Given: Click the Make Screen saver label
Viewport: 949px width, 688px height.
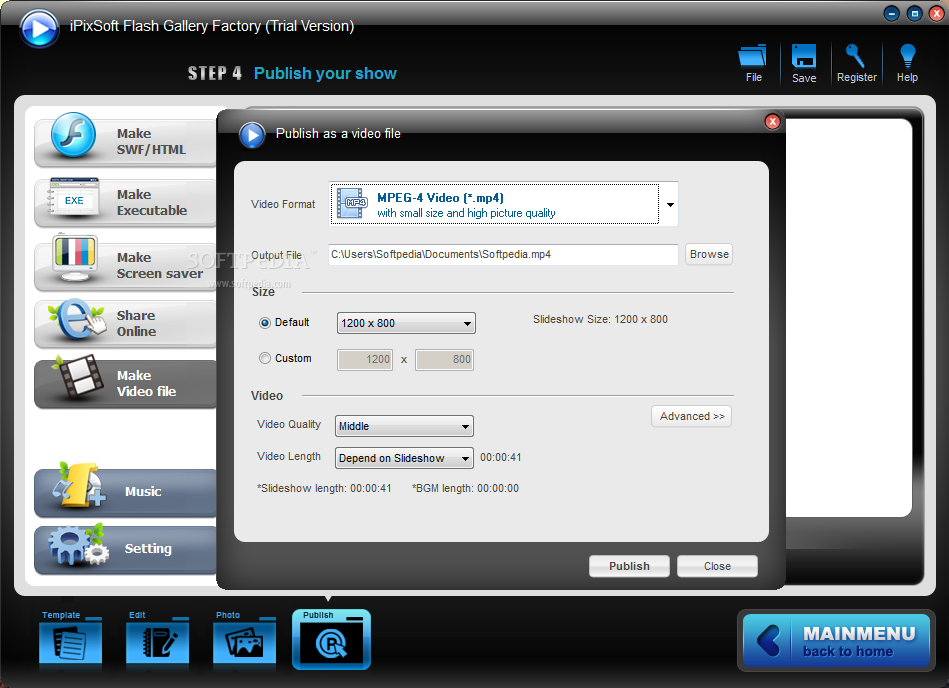Looking at the screenshot, I should coord(160,266).
